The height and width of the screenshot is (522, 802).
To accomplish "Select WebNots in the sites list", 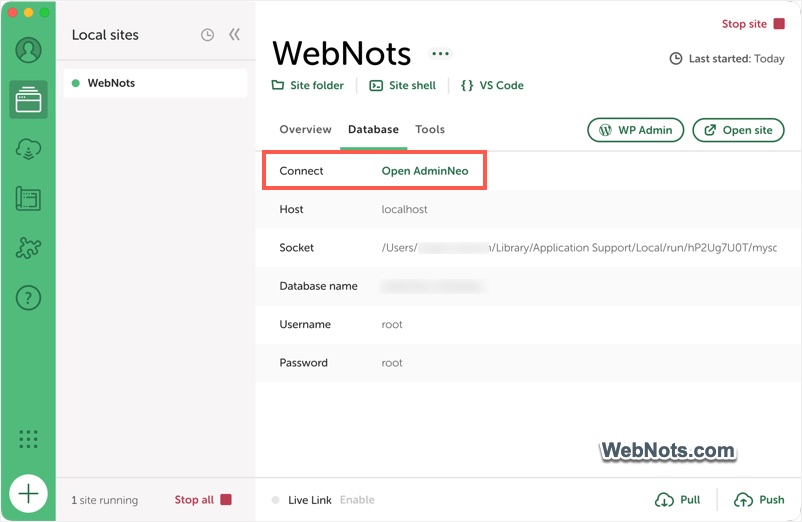I will click(x=155, y=83).
